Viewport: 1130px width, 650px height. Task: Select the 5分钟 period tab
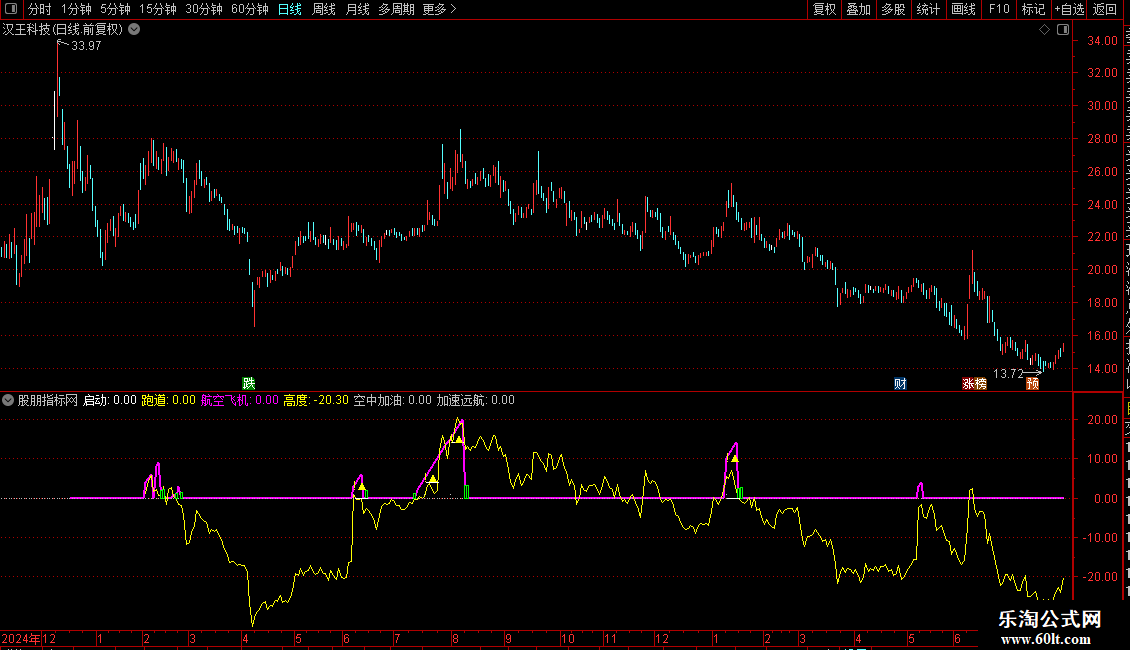click(115, 9)
